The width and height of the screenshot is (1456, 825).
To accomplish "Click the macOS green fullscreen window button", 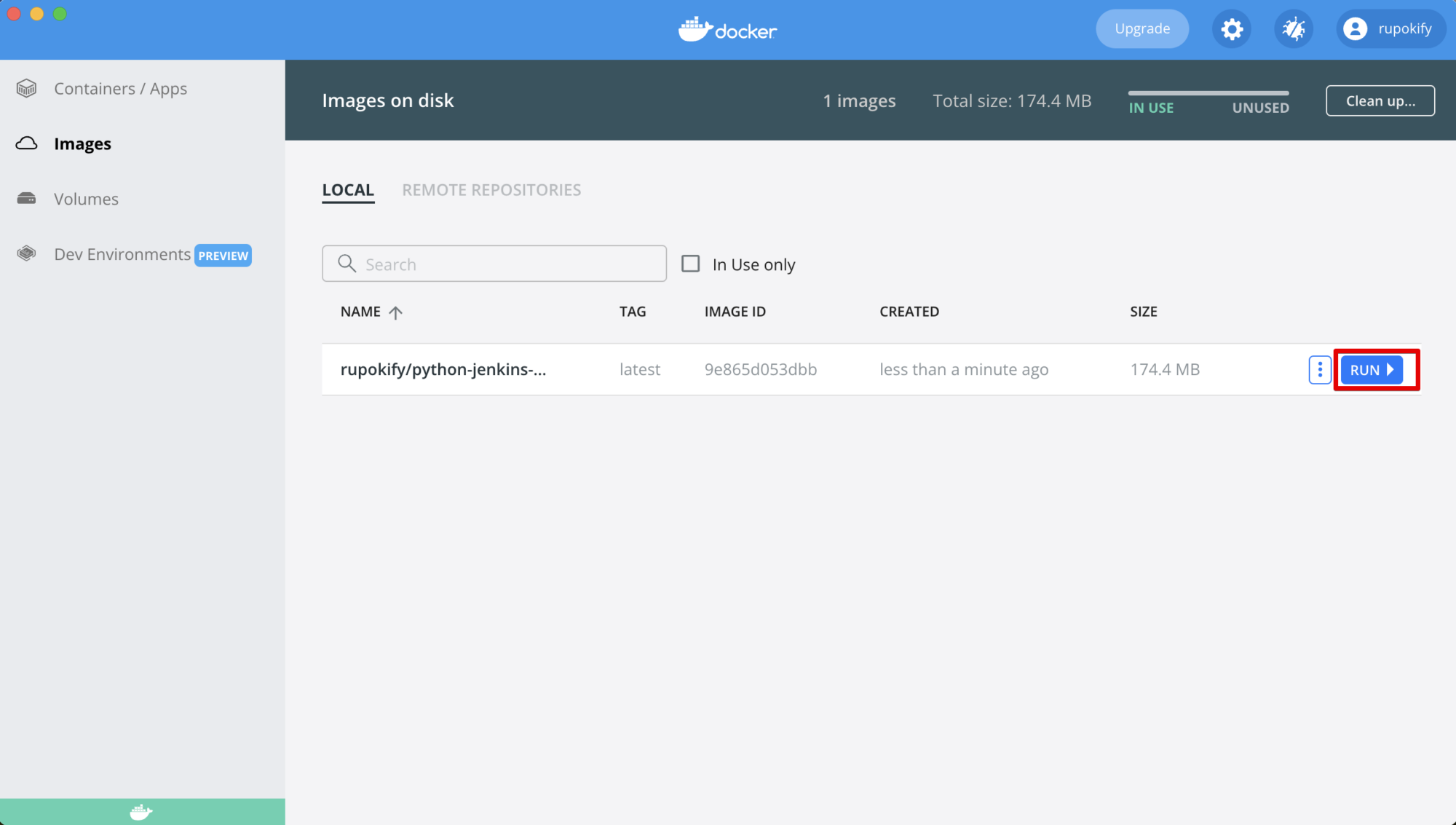I will pos(60,14).
